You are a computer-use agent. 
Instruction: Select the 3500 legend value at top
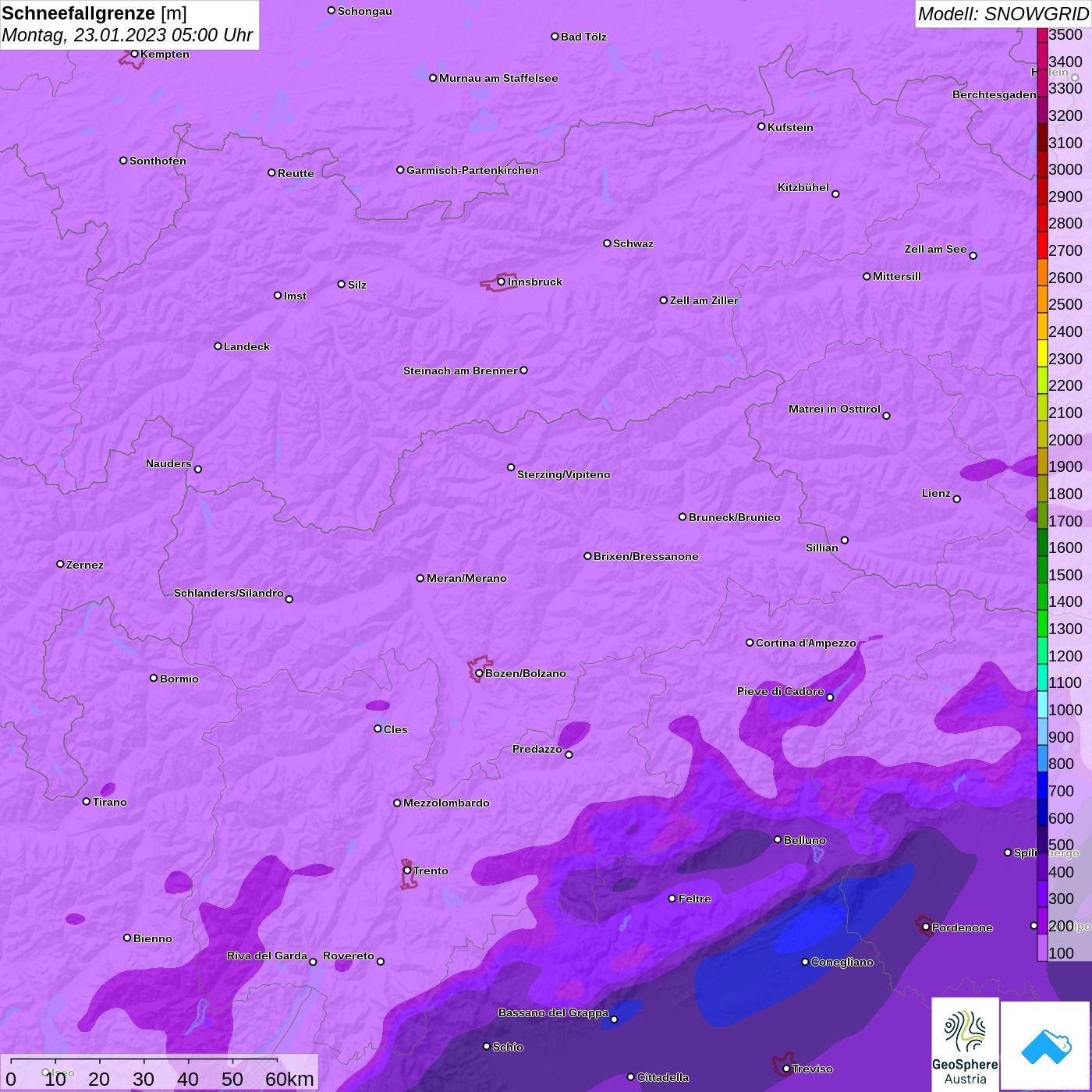pyautogui.click(x=1065, y=34)
